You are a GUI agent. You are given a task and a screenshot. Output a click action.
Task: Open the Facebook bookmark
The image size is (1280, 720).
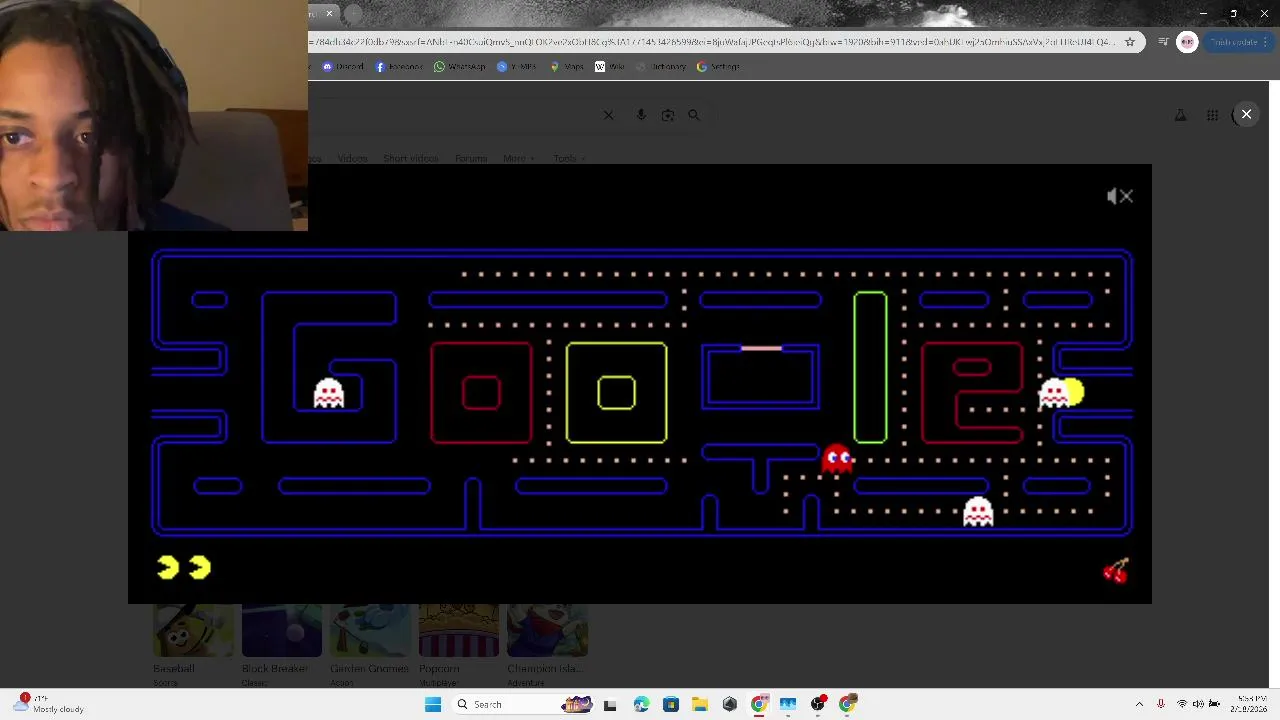[x=399, y=67]
